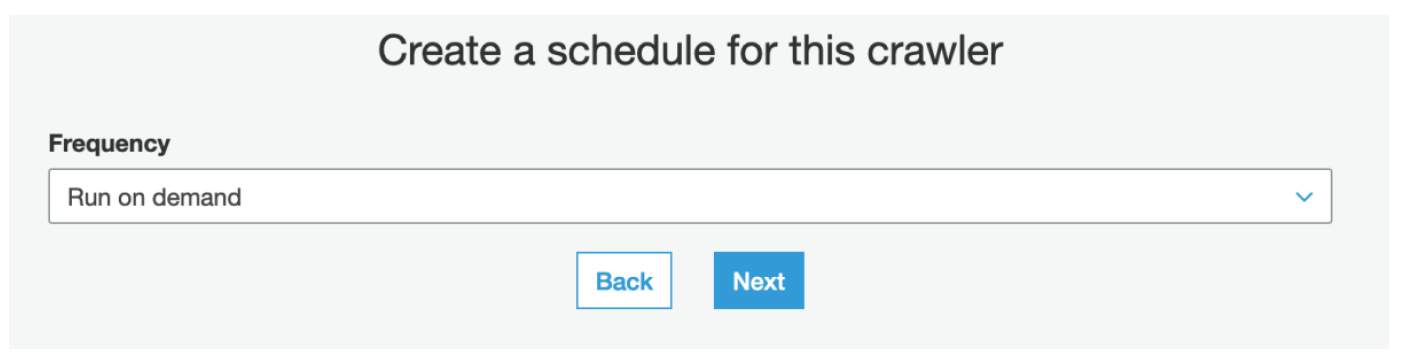The height and width of the screenshot is (364, 1402).
Task: Choose a different crawler frequency option
Action: point(690,196)
